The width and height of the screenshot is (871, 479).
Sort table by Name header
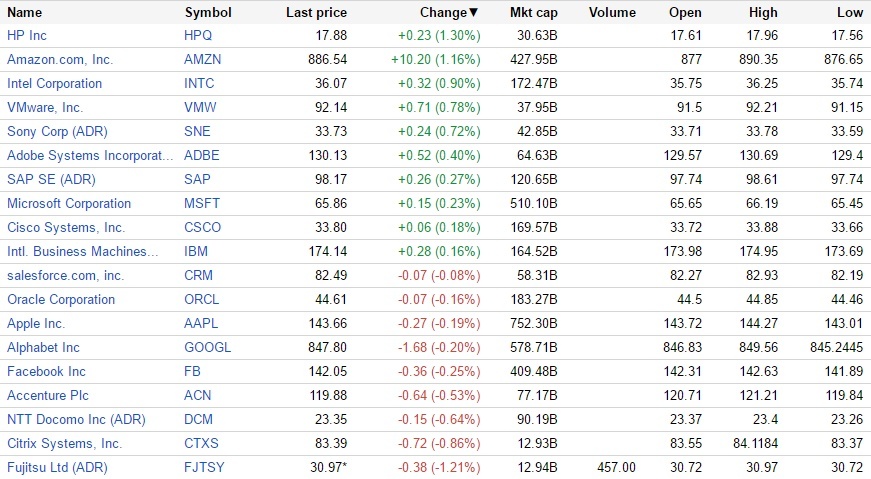(25, 13)
